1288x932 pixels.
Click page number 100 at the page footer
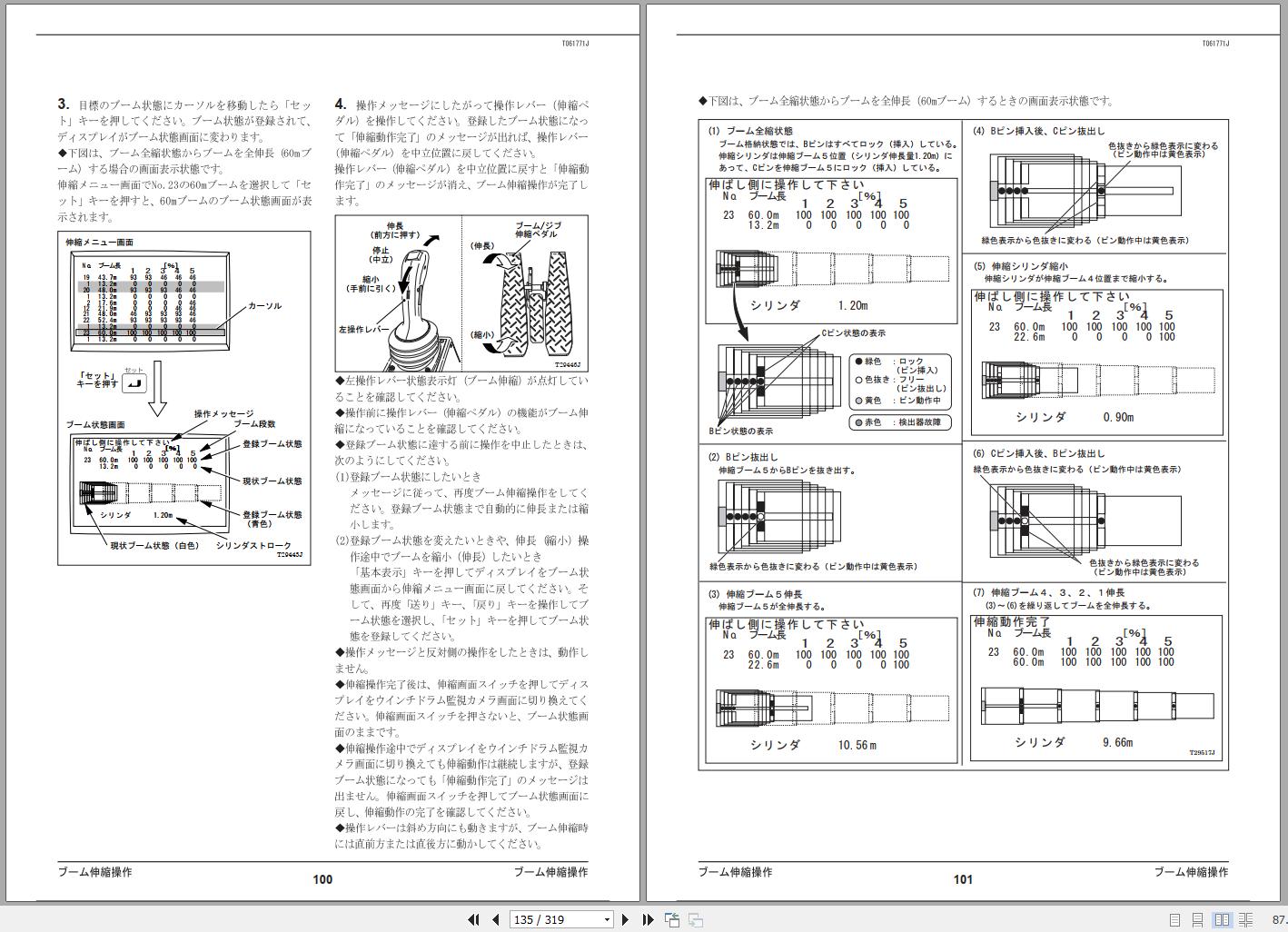[x=322, y=879]
